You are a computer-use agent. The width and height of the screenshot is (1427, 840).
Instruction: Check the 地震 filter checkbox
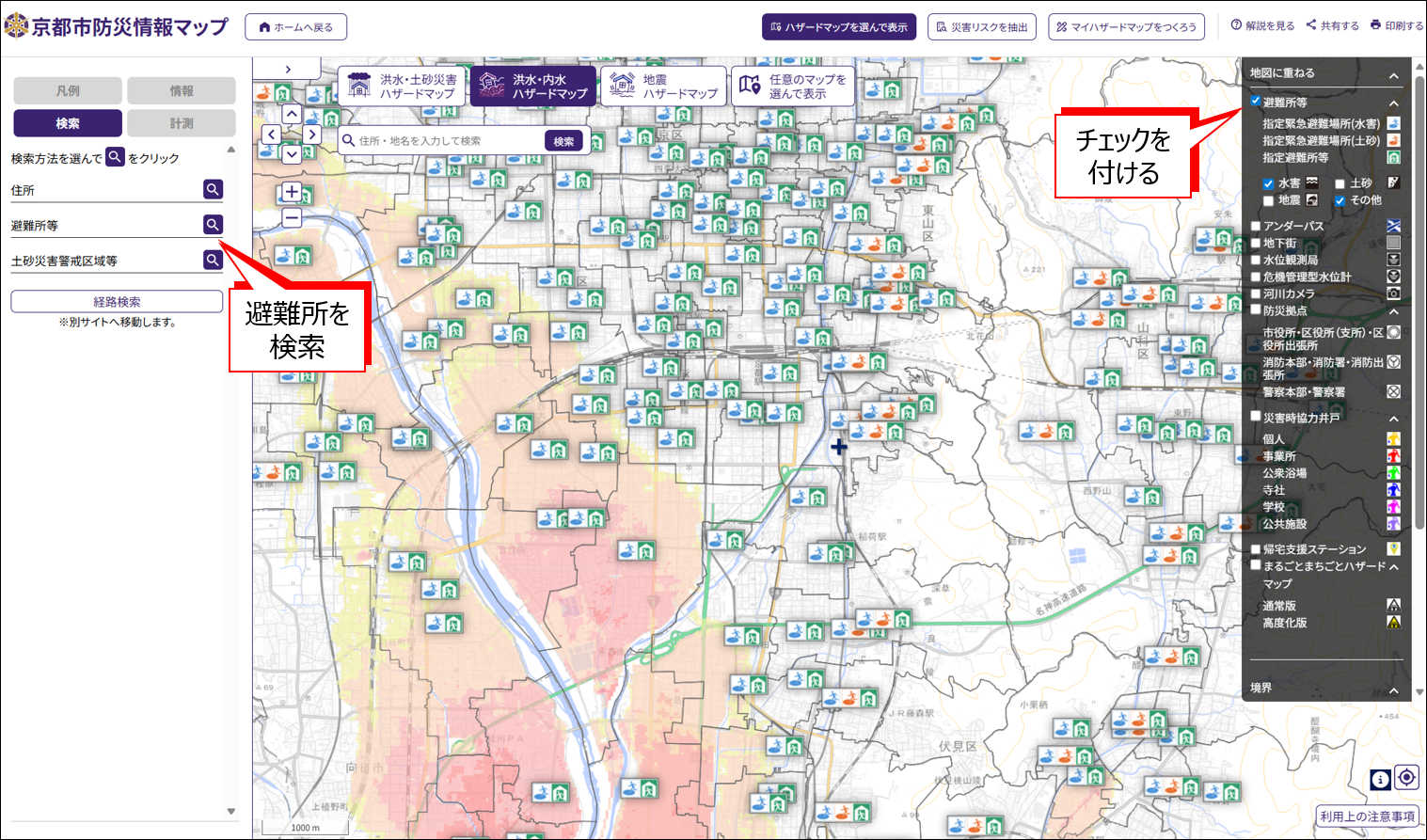click(1268, 200)
